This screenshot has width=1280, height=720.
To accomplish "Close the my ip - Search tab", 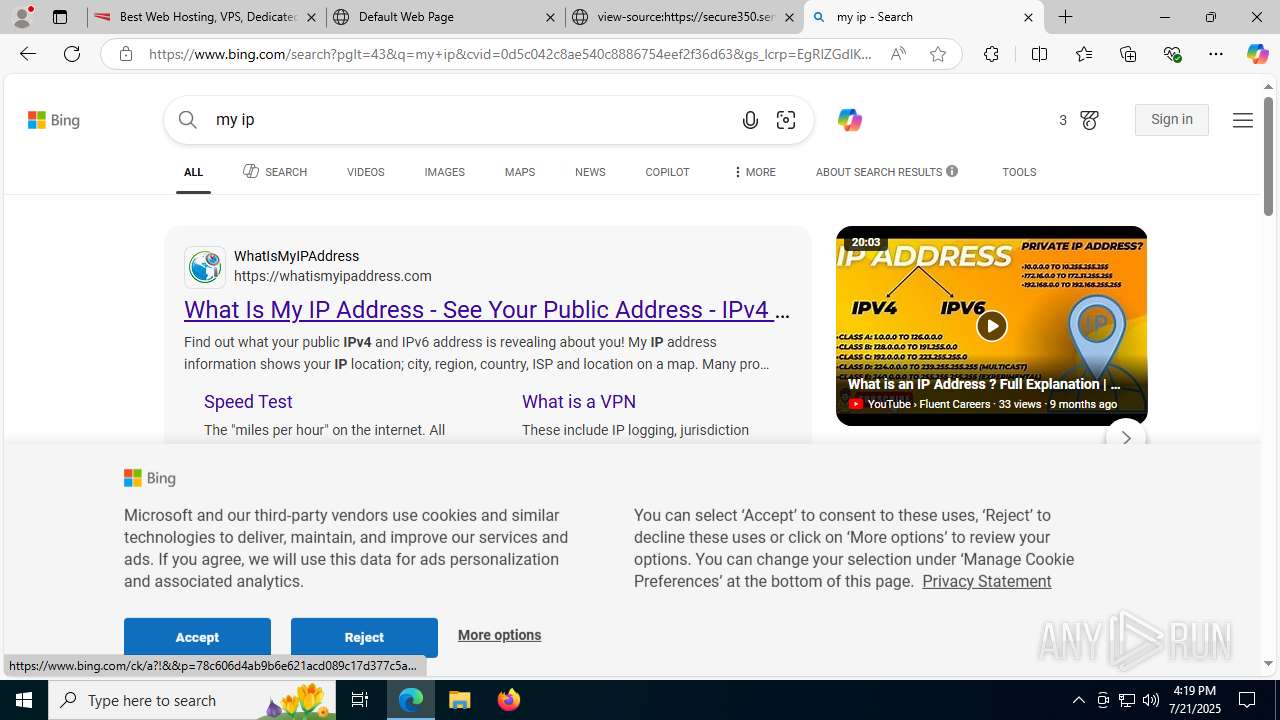I will [1028, 17].
